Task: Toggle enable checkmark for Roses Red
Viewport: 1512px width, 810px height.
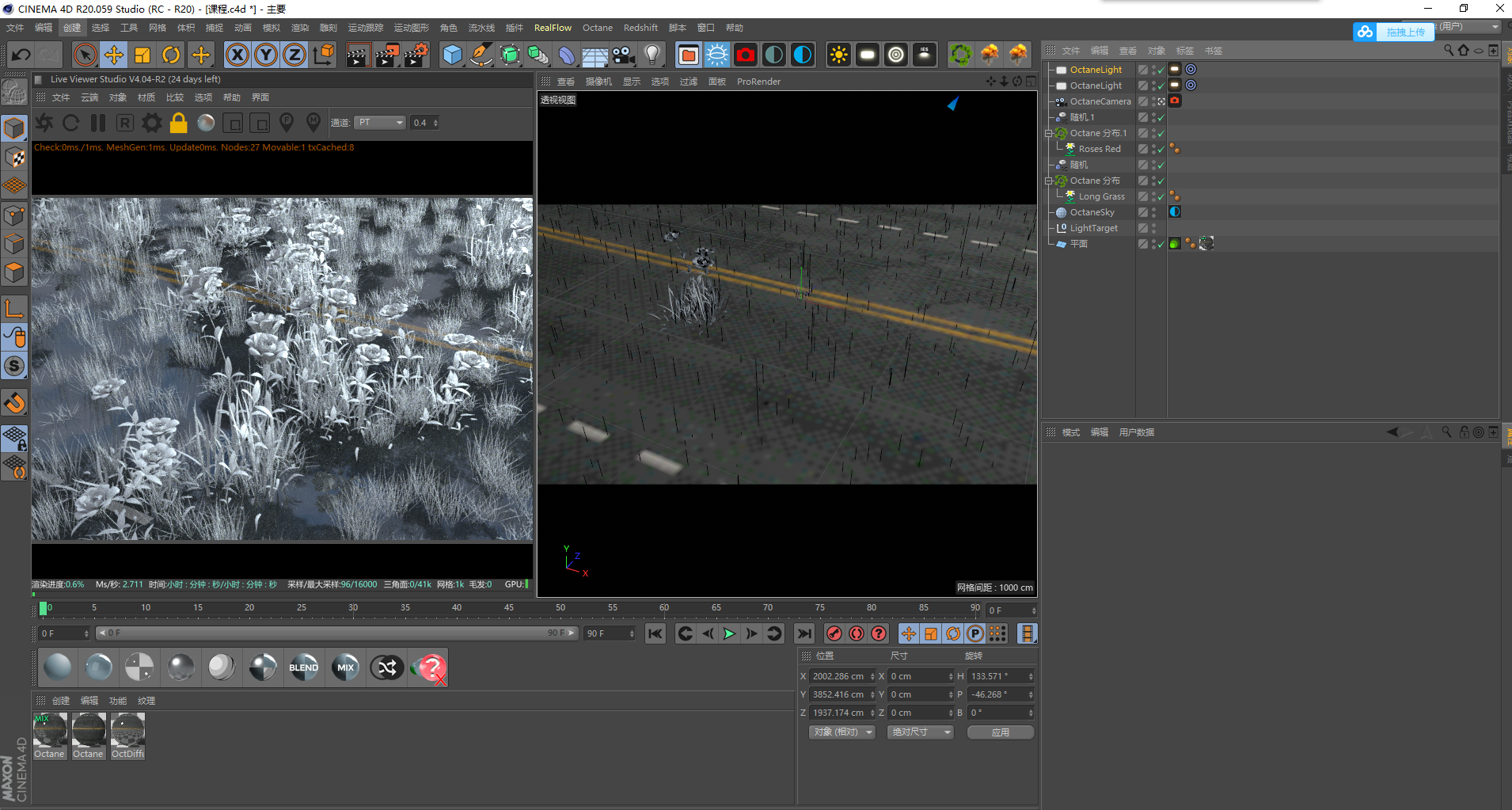Action: click(1161, 150)
